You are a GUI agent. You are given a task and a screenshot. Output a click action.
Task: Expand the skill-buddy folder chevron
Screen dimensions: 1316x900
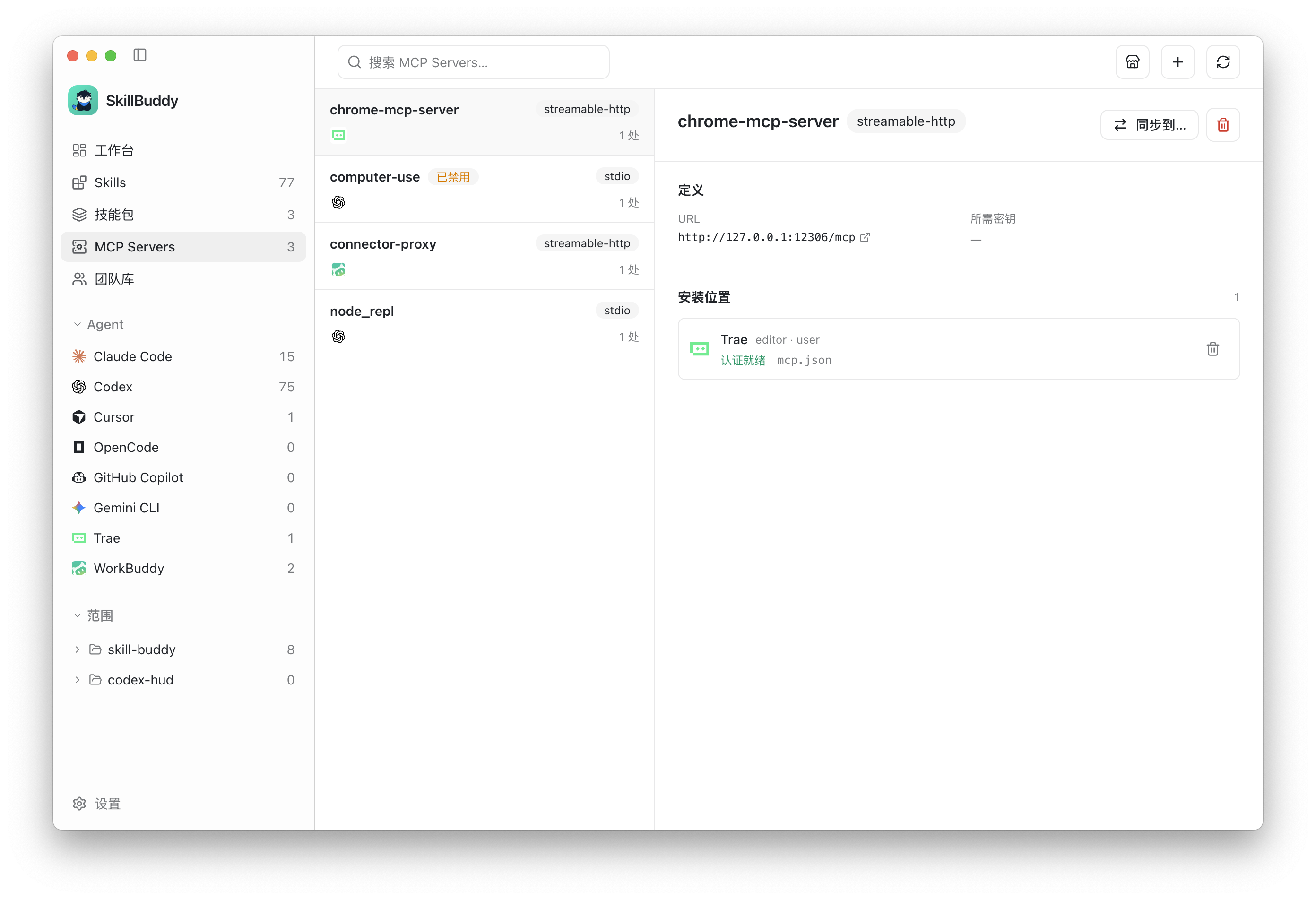78,649
